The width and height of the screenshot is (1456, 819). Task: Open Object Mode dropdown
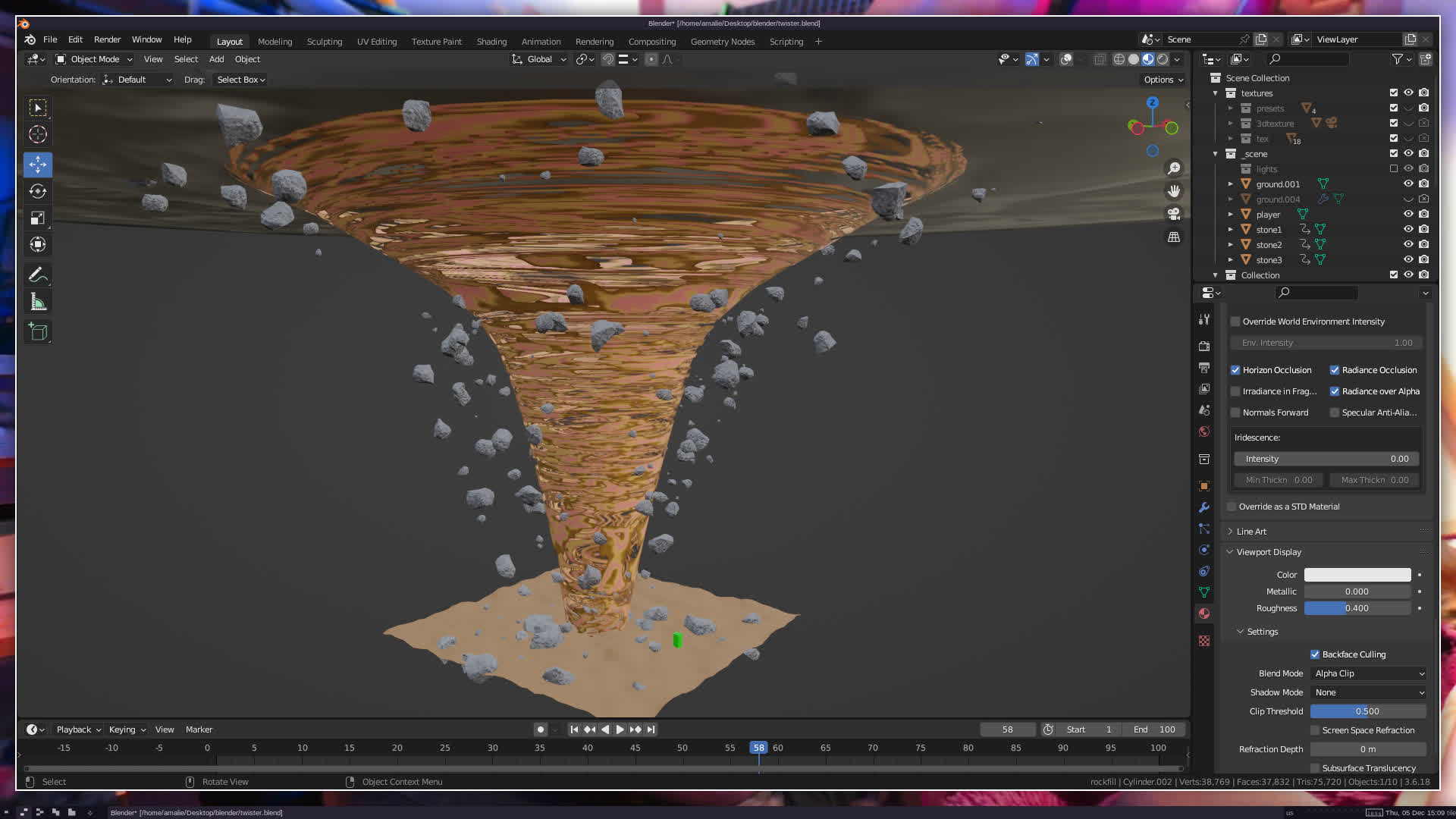pos(95,59)
